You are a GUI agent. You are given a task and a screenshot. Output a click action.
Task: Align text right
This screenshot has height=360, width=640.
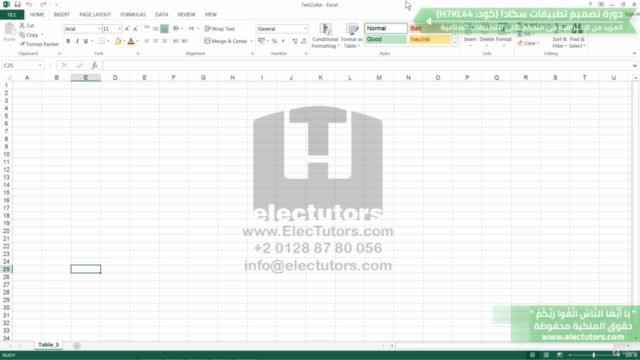click(164, 41)
